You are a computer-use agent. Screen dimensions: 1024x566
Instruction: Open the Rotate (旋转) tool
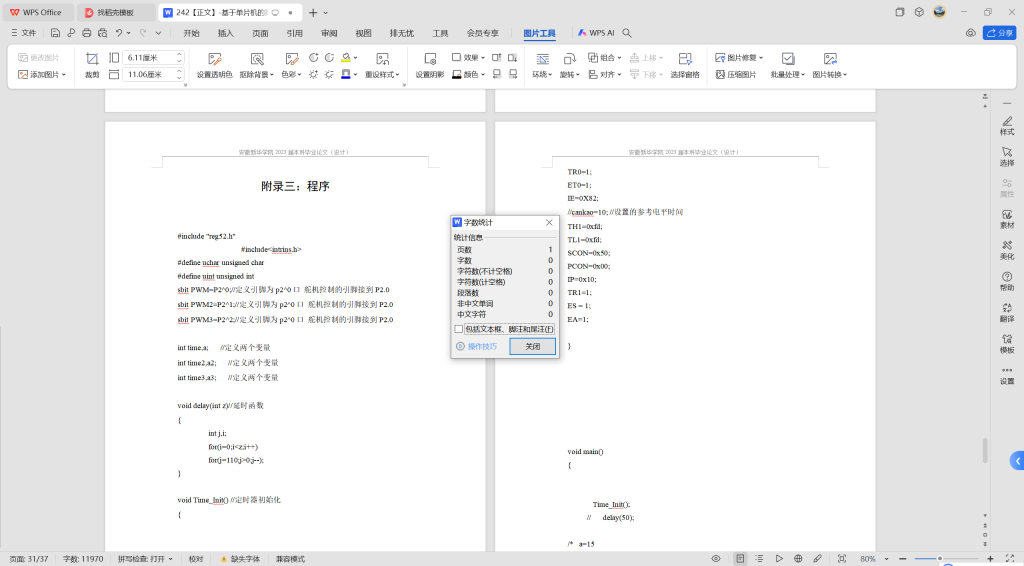pos(569,66)
